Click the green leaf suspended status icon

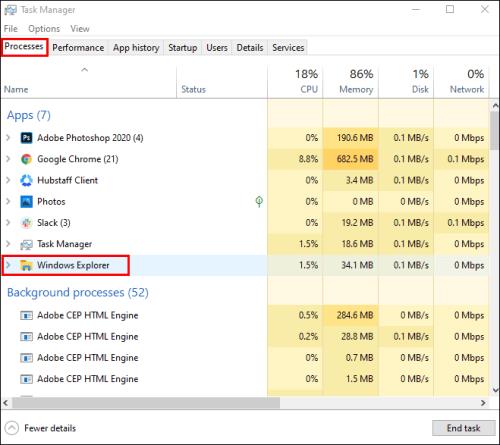coord(259,201)
